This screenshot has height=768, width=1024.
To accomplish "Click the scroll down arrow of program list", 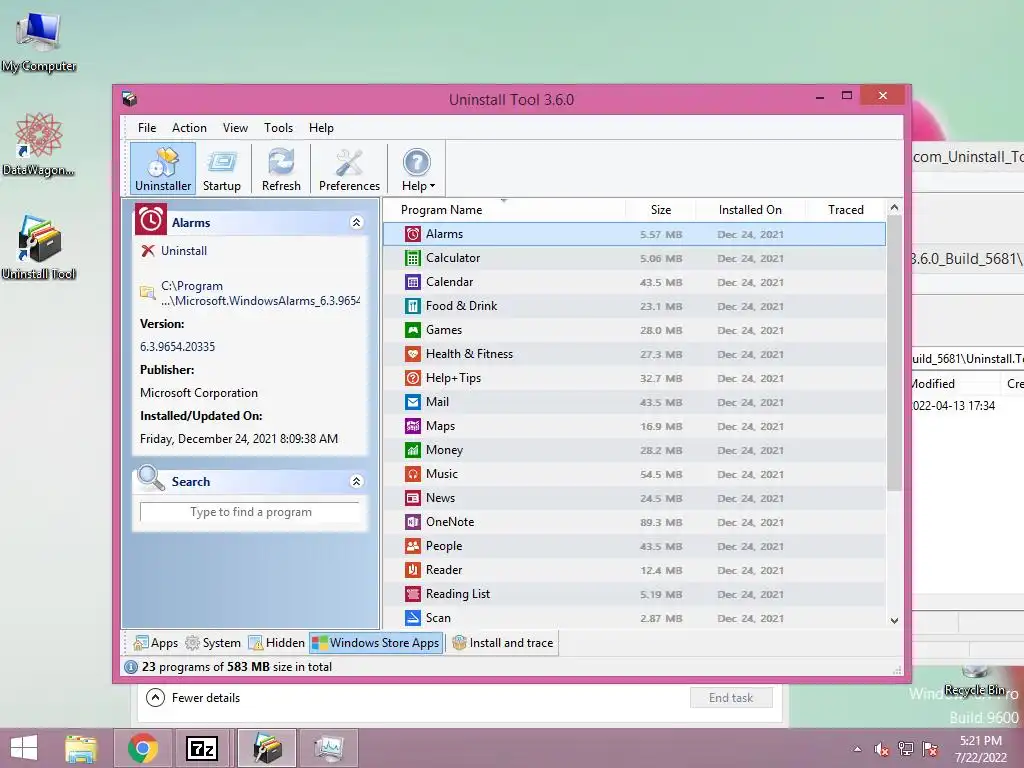I will 894,620.
